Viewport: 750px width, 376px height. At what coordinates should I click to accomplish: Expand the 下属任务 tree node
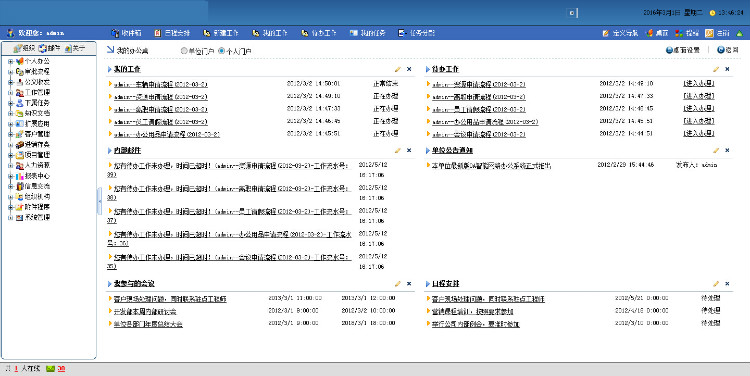click(11, 103)
